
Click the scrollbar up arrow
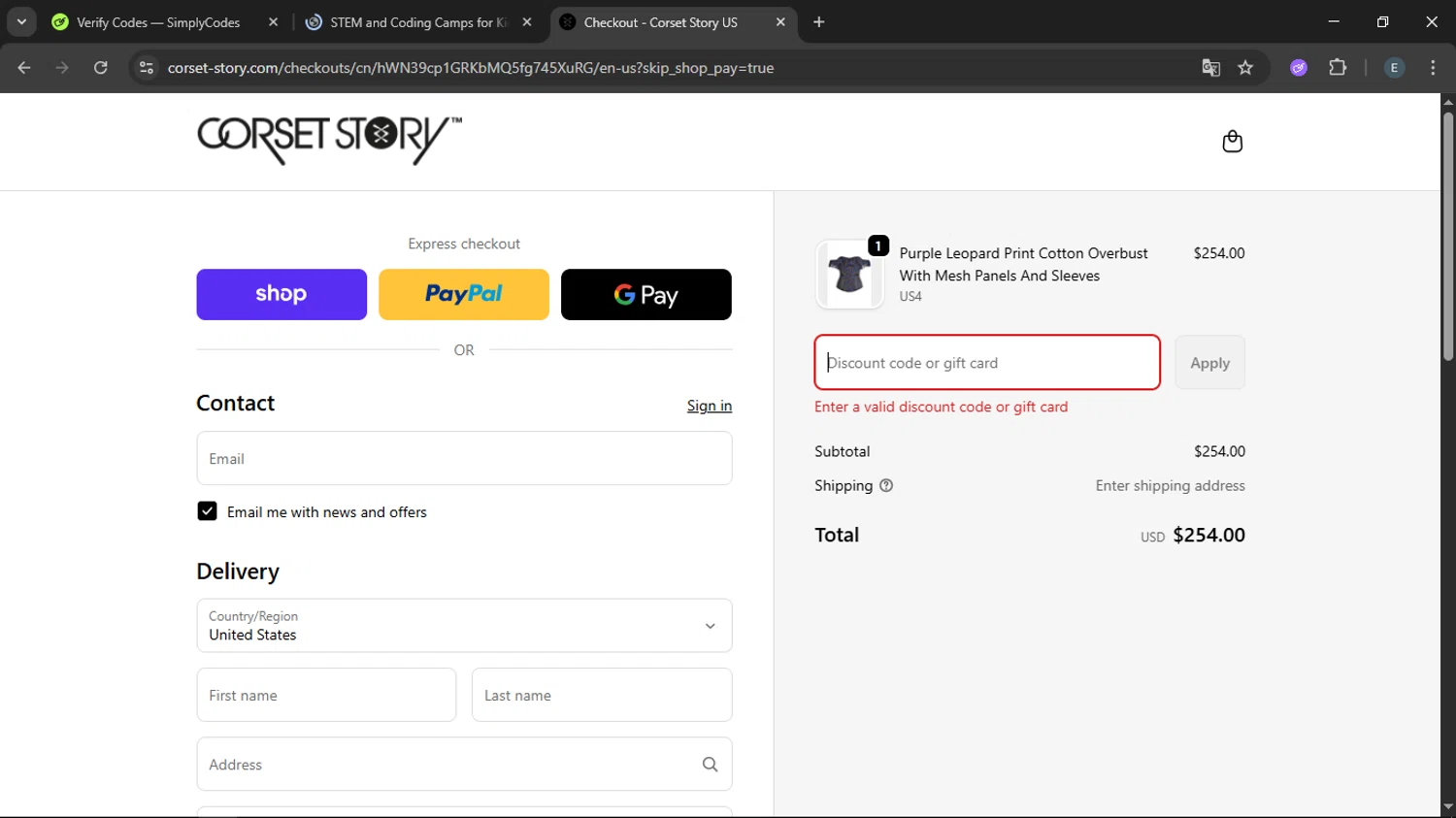tap(1447, 101)
